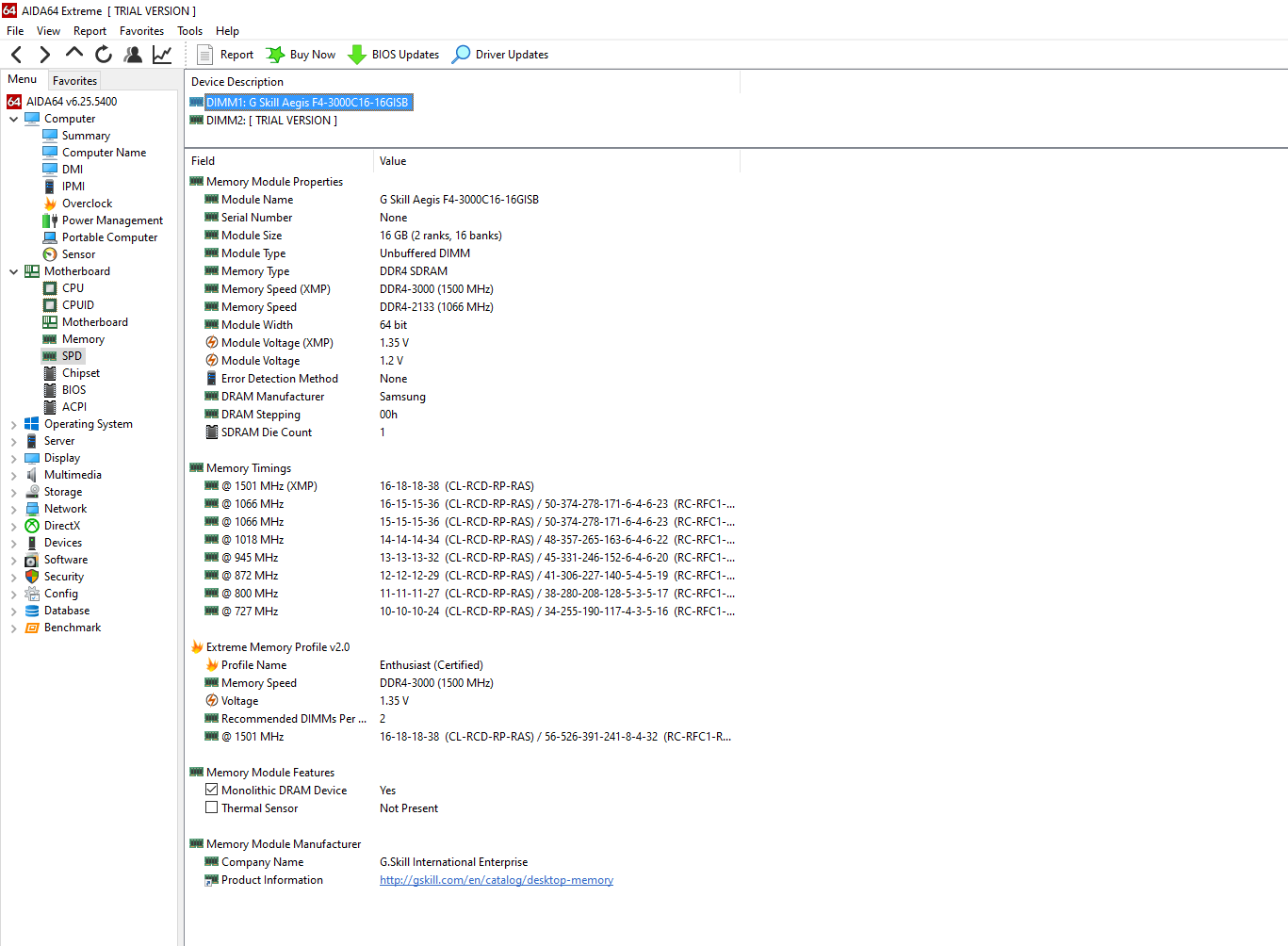1288x946 pixels.
Task: Click the Refresh toolbar icon
Action: [104, 55]
